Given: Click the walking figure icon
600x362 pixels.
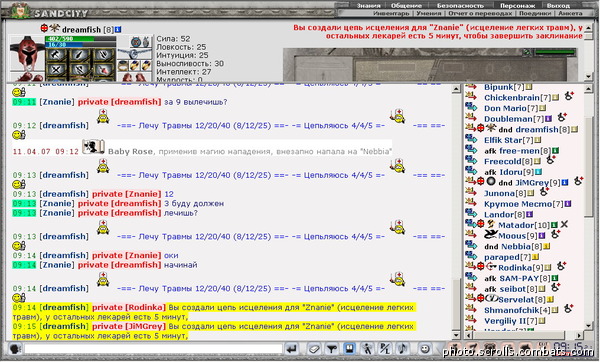Looking at the screenshot, I should [367, 349].
